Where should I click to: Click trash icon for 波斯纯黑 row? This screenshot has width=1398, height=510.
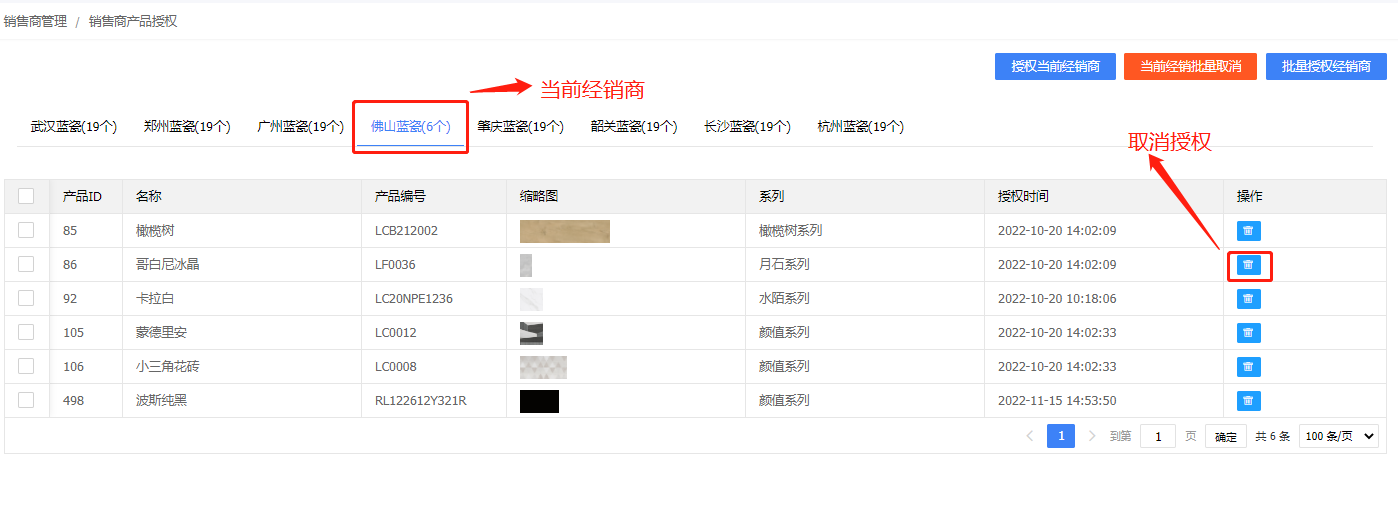[x=1248, y=401]
